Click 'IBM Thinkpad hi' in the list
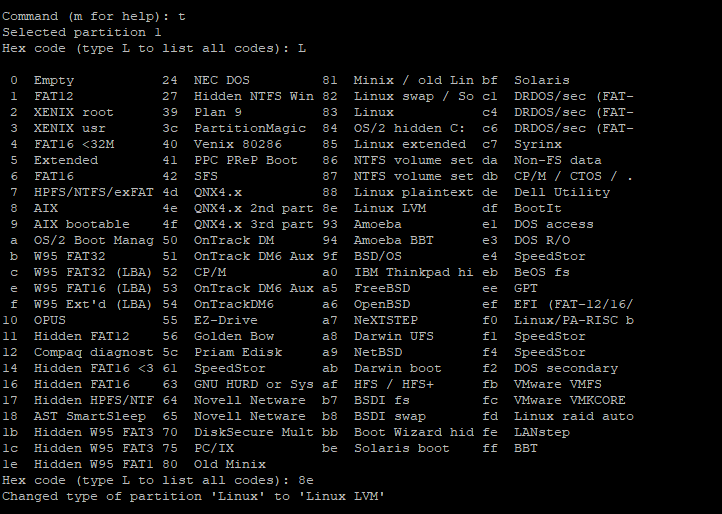The width and height of the screenshot is (722, 514). [x=413, y=272]
